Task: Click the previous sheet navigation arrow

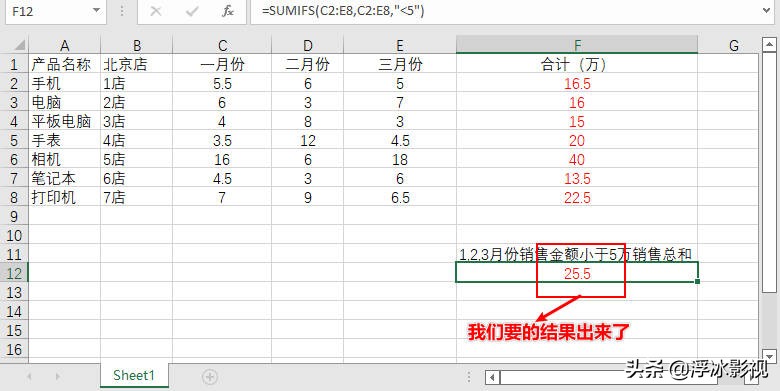Action: tap(29, 377)
